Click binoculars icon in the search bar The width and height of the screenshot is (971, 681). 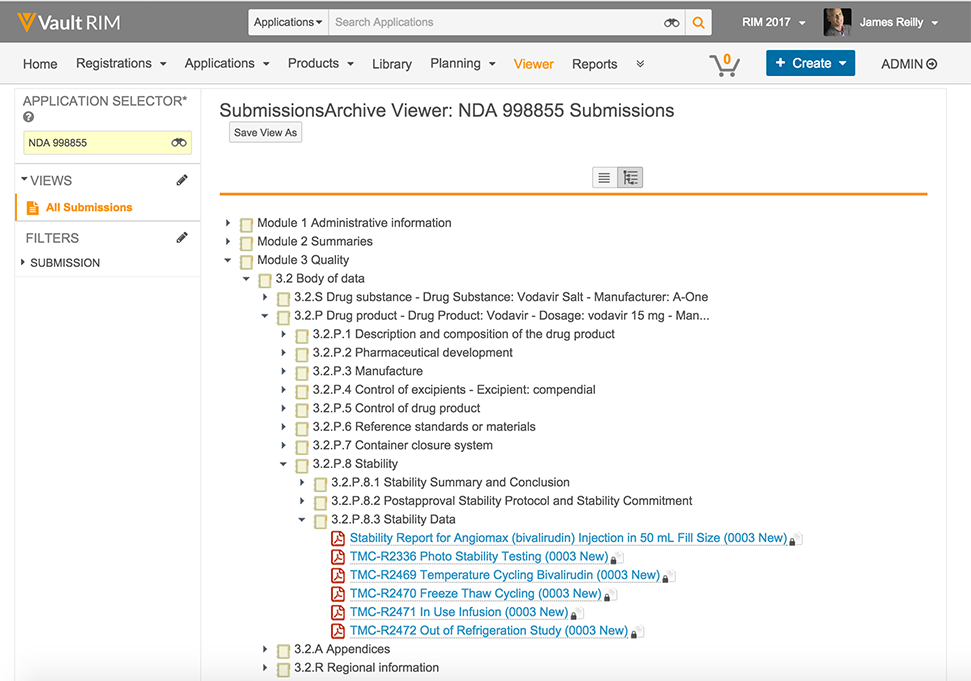coord(672,22)
